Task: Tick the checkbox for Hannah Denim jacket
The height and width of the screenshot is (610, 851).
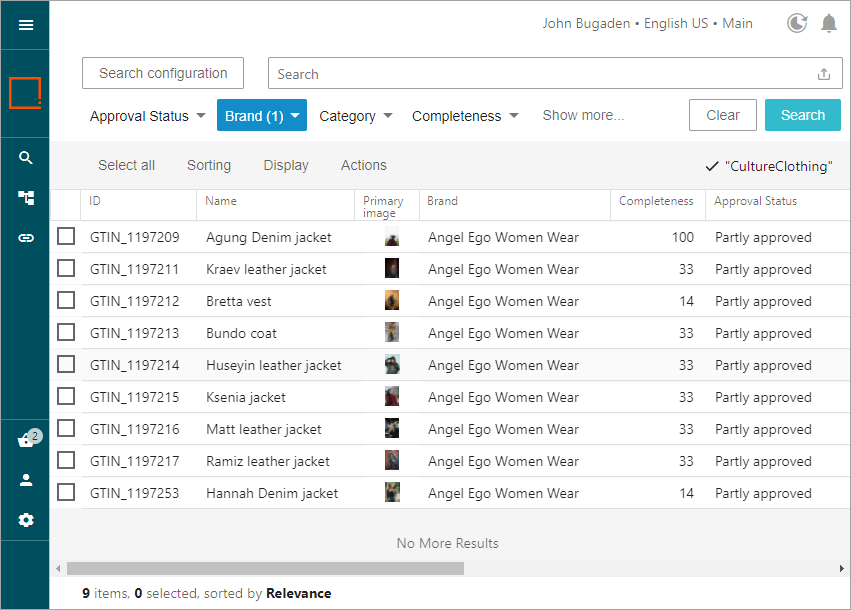Action: pyautogui.click(x=66, y=493)
